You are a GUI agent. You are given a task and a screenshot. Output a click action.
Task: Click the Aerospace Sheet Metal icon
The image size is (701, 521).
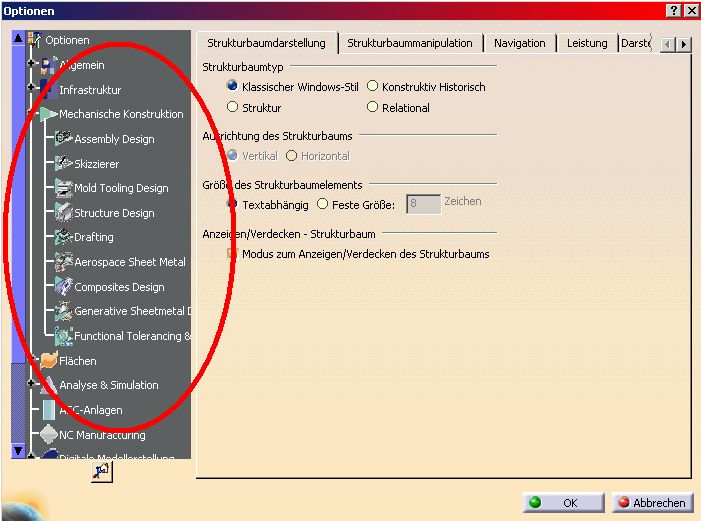63,262
